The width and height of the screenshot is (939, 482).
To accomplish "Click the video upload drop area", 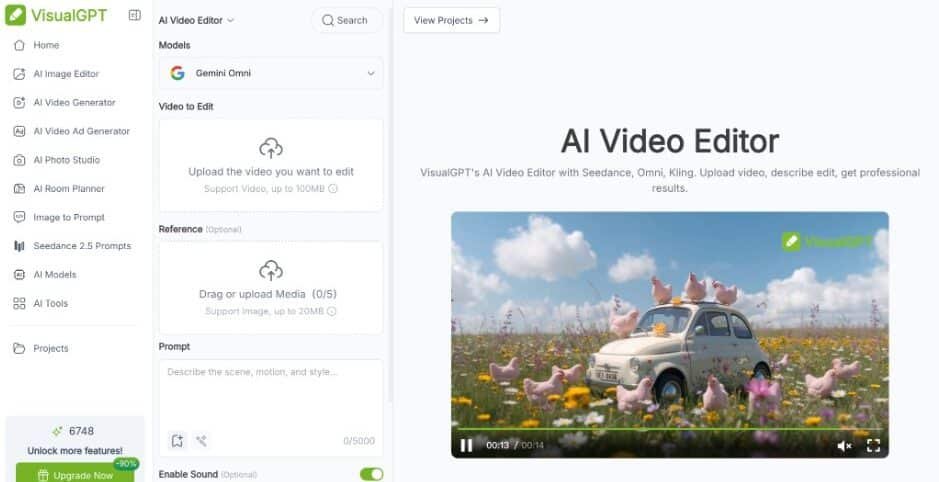I will 271,165.
